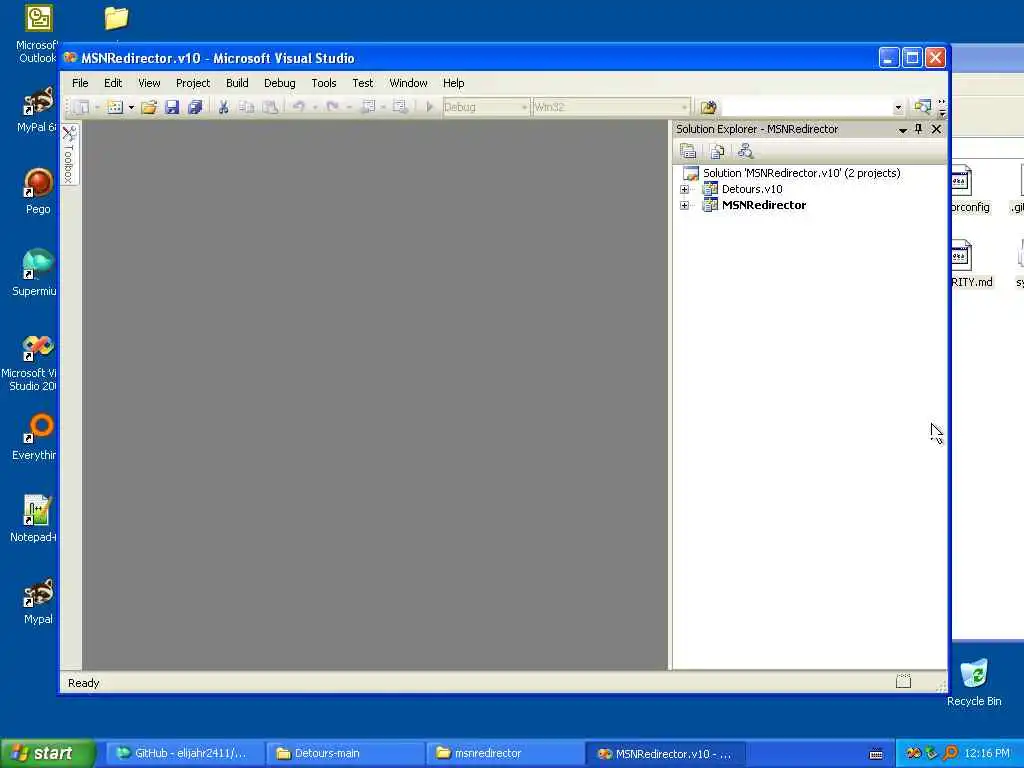Click the Undo toolbar icon
The image size is (1024, 768).
(298, 107)
